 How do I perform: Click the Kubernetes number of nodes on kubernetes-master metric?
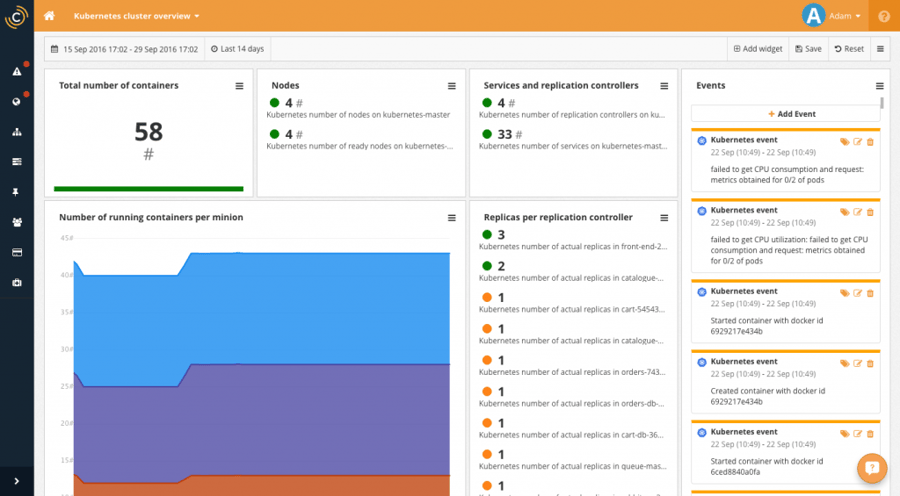point(358,115)
